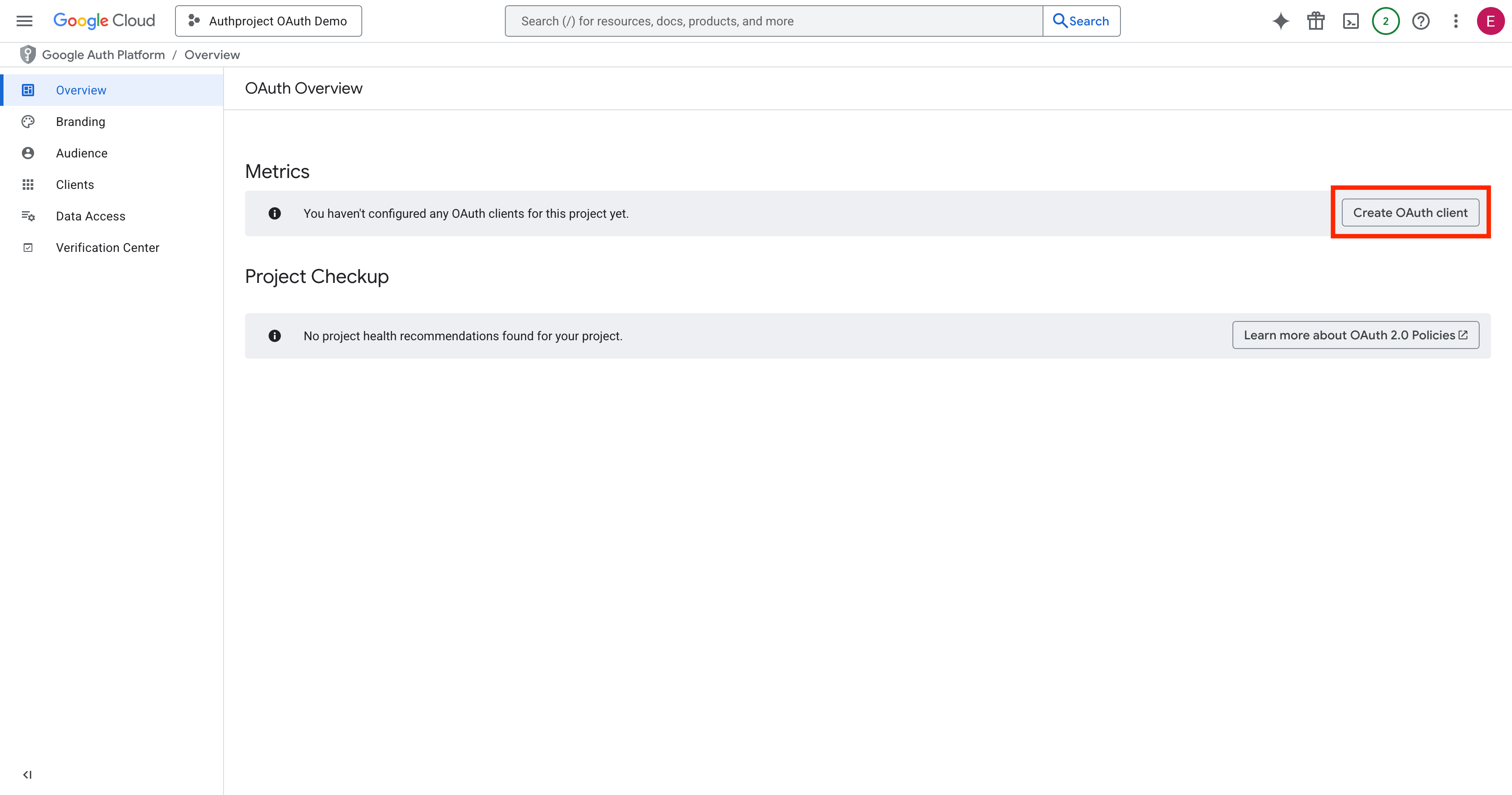Click the Metrics heading
Viewport: 1512px width, 795px height.
click(x=277, y=171)
